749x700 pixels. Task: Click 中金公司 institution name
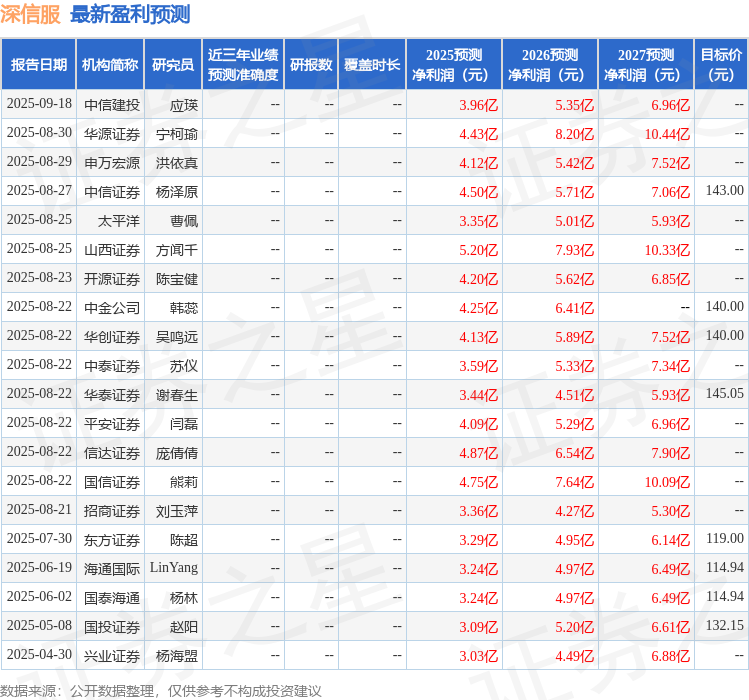tap(112, 308)
